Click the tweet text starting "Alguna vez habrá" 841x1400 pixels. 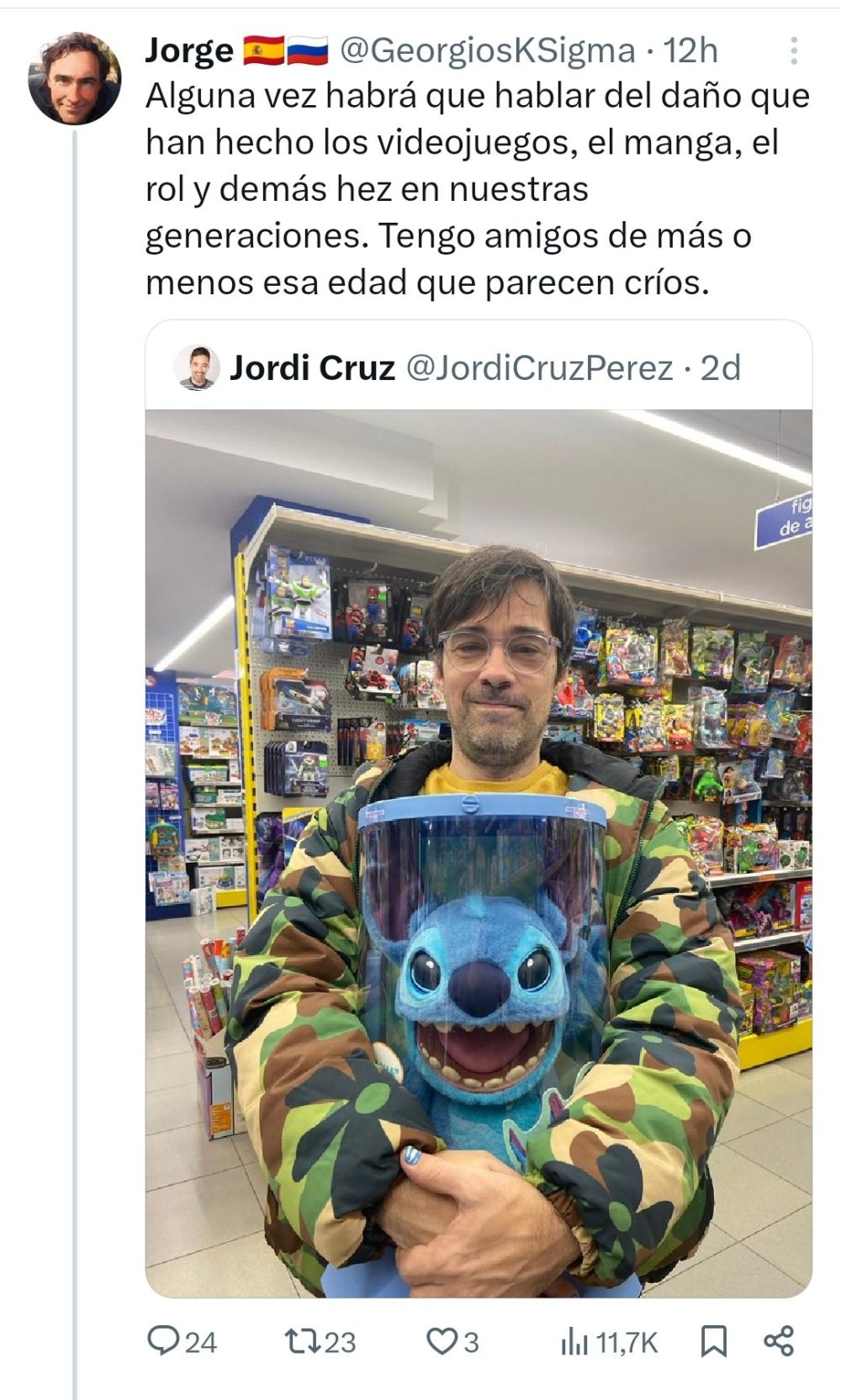pos(477,190)
